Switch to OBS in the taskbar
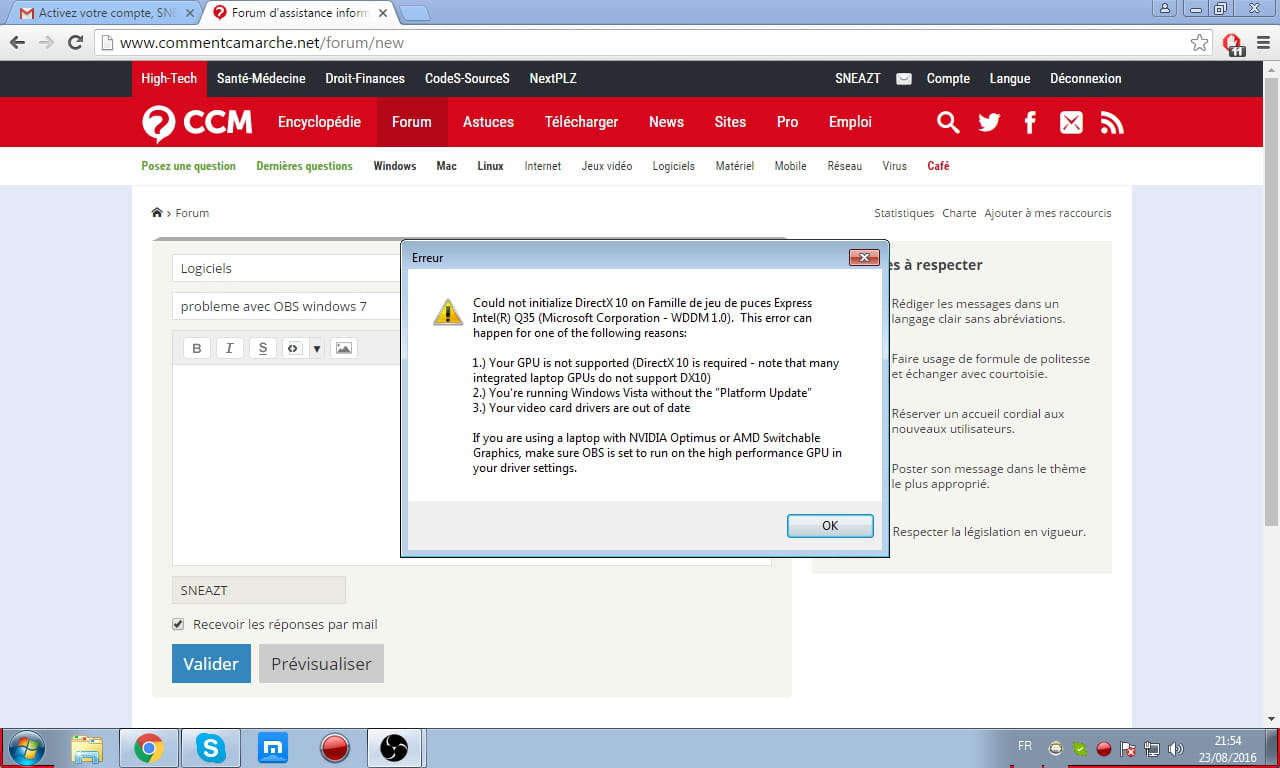The height and width of the screenshot is (768, 1280). click(x=395, y=748)
